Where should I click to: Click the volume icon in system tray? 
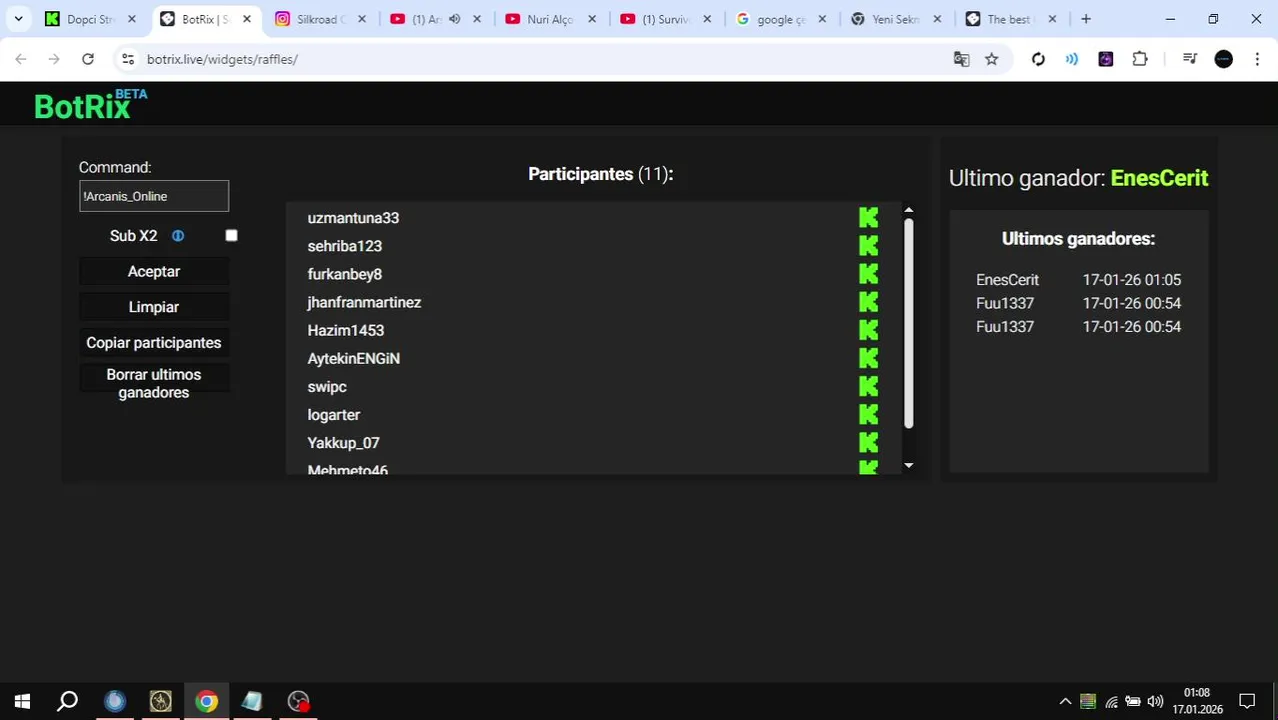[x=1155, y=701]
